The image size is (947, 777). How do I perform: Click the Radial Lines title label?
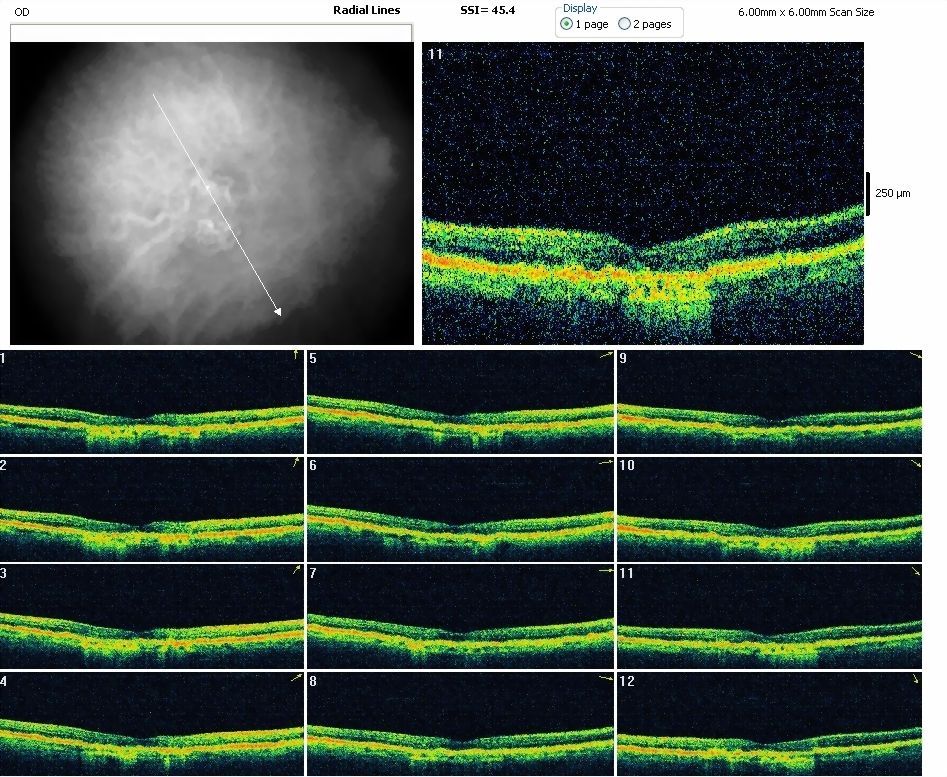366,10
